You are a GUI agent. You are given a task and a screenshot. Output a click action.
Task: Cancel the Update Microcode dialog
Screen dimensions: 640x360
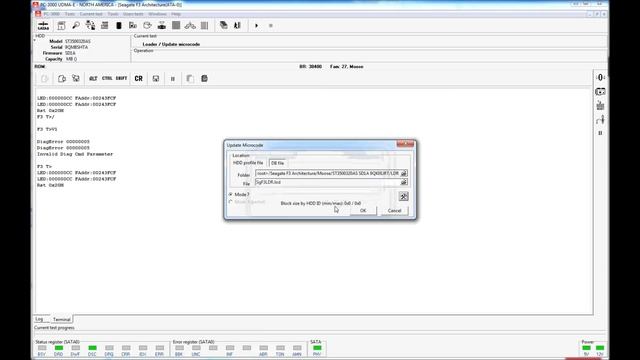pyautogui.click(x=394, y=211)
